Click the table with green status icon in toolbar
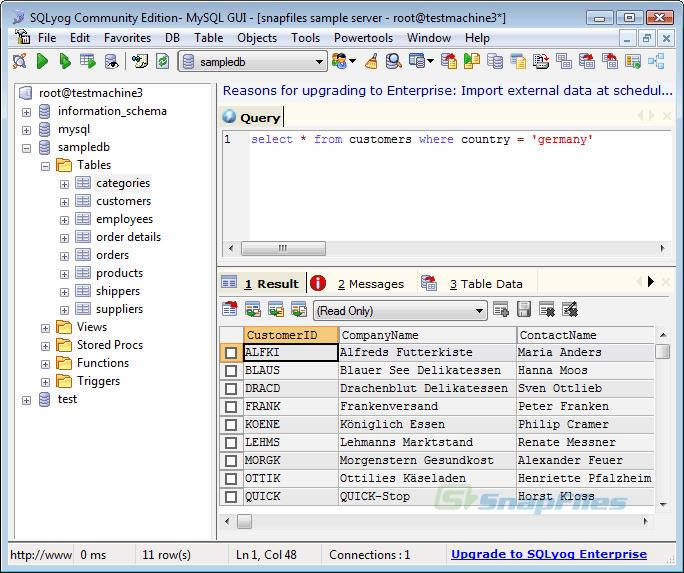Image resolution: width=684 pixels, height=573 pixels. [x=633, y=61]
